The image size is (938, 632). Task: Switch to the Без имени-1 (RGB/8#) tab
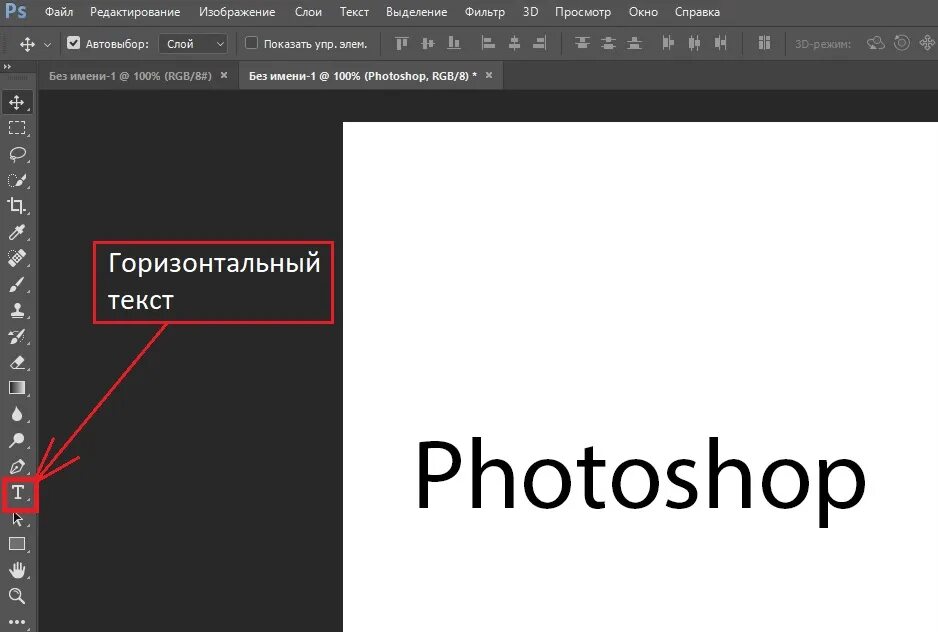pos(130,76)
